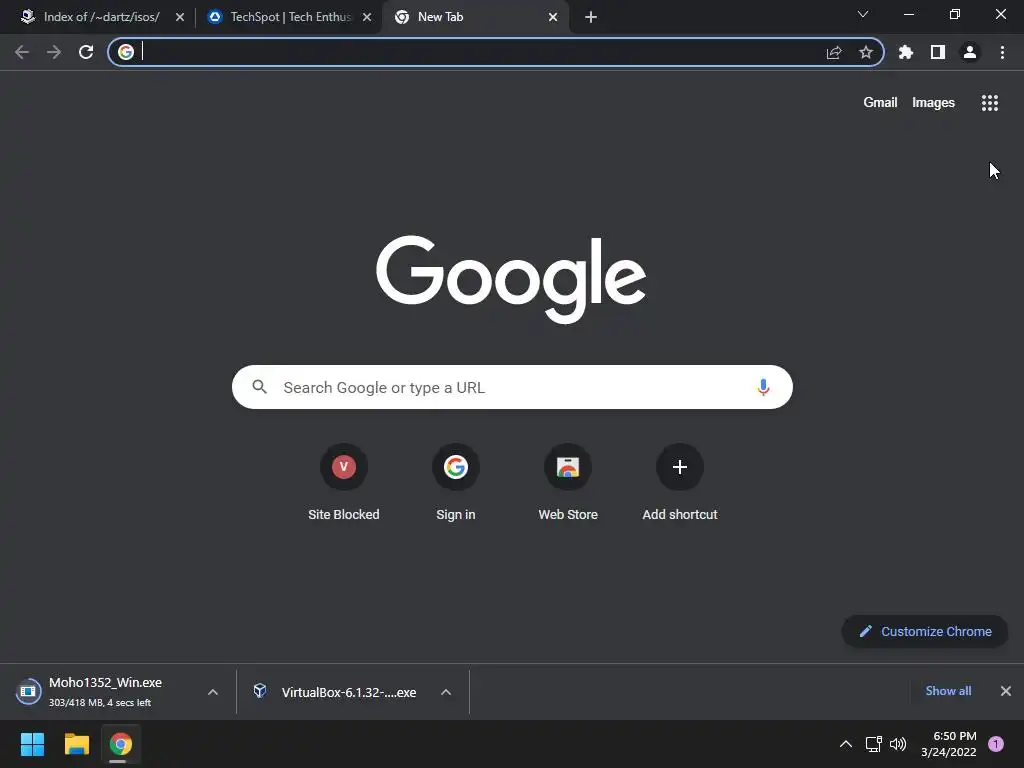Go back using the back arrow
The height and width of the screenshot is (768, 1024).
click(22, 52)
